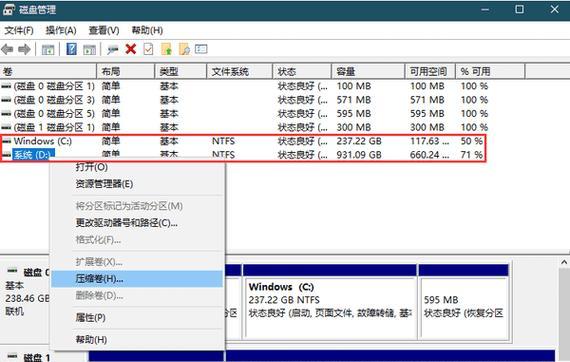Image resolution: width=570 pixels, height=362 pixels.
Task: Click the 71 % free cell
Action: 472,155
